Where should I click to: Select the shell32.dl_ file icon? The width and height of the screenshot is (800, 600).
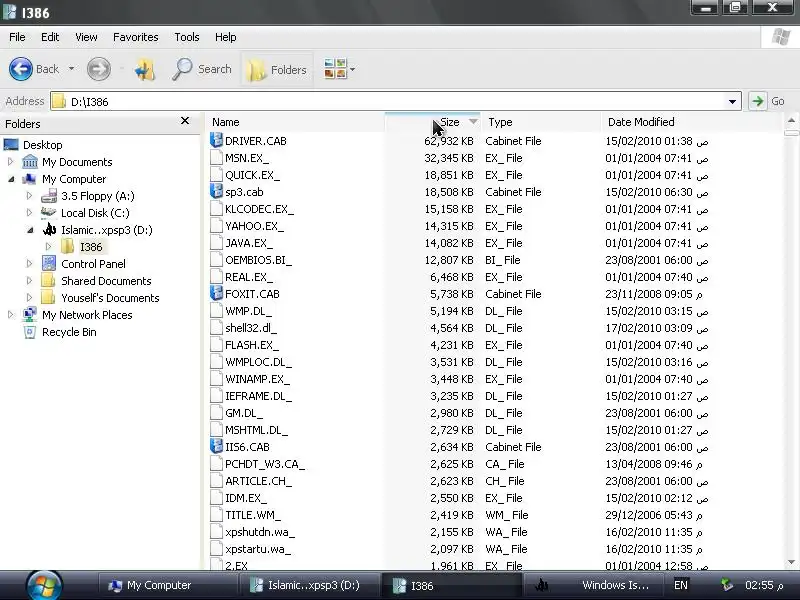pos(217,328)
